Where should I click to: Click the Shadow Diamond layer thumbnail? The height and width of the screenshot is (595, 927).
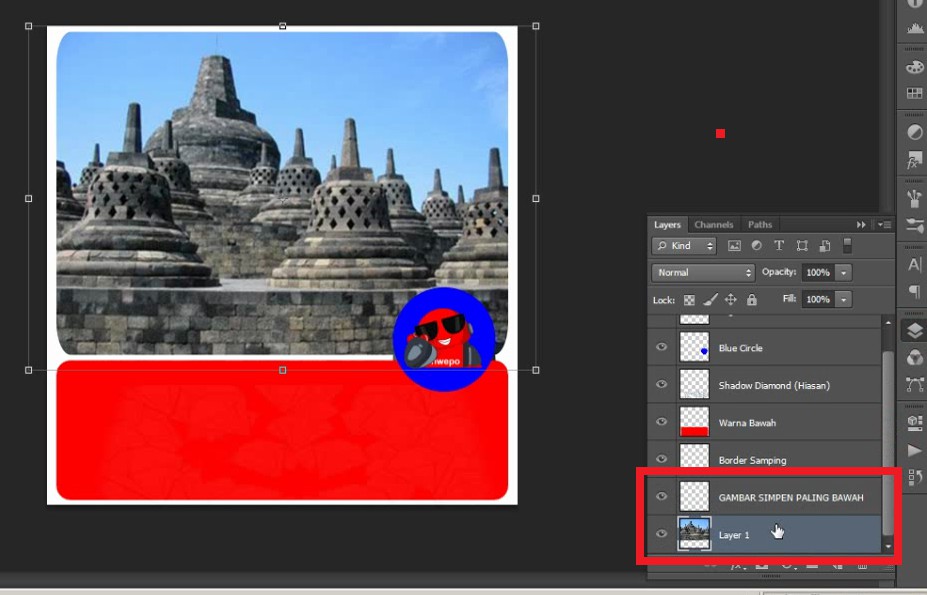(694, 384)
